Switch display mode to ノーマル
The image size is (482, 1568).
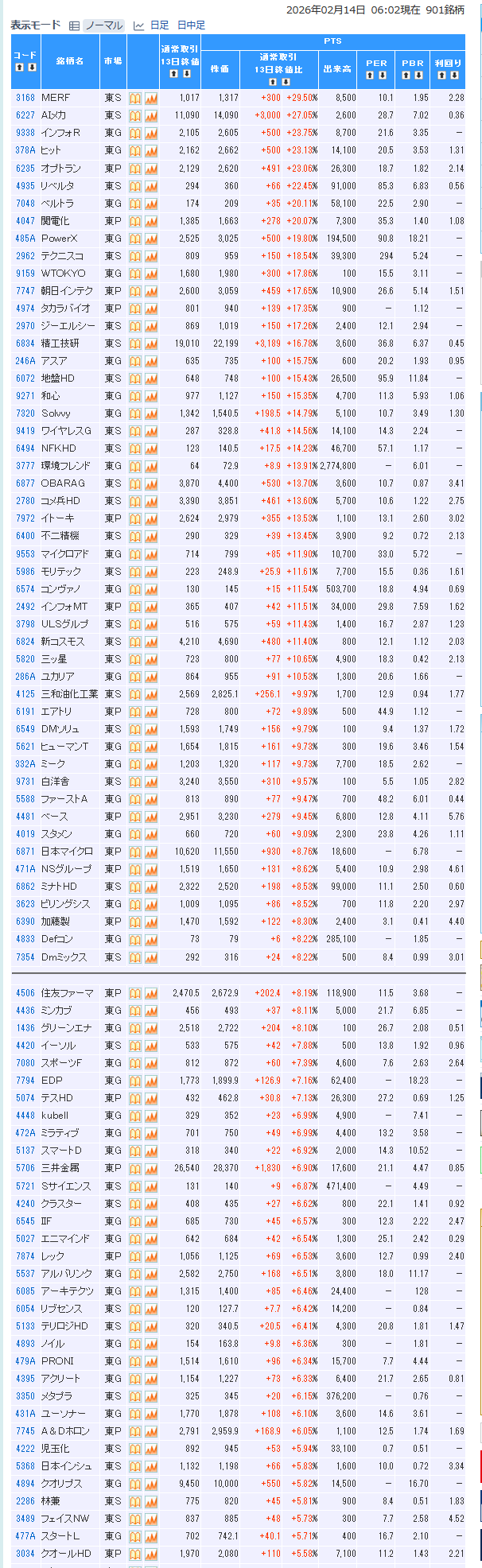tap(103, 25)
